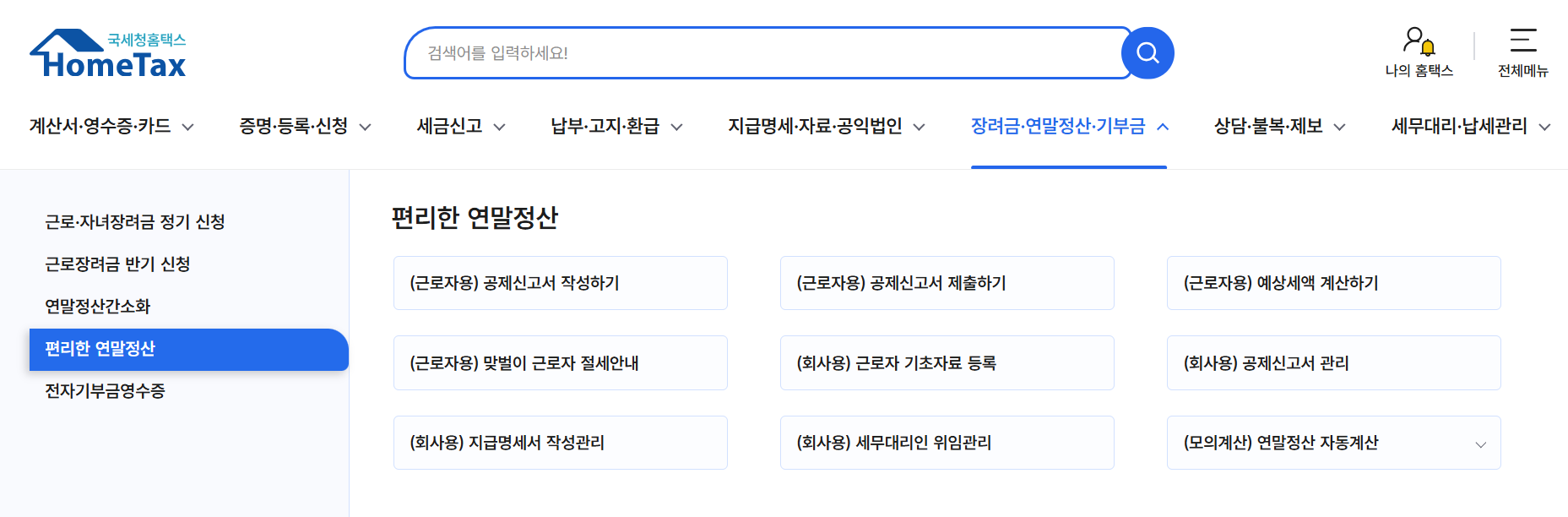Open 나의 홈택스 user icon

[1419, 41]
